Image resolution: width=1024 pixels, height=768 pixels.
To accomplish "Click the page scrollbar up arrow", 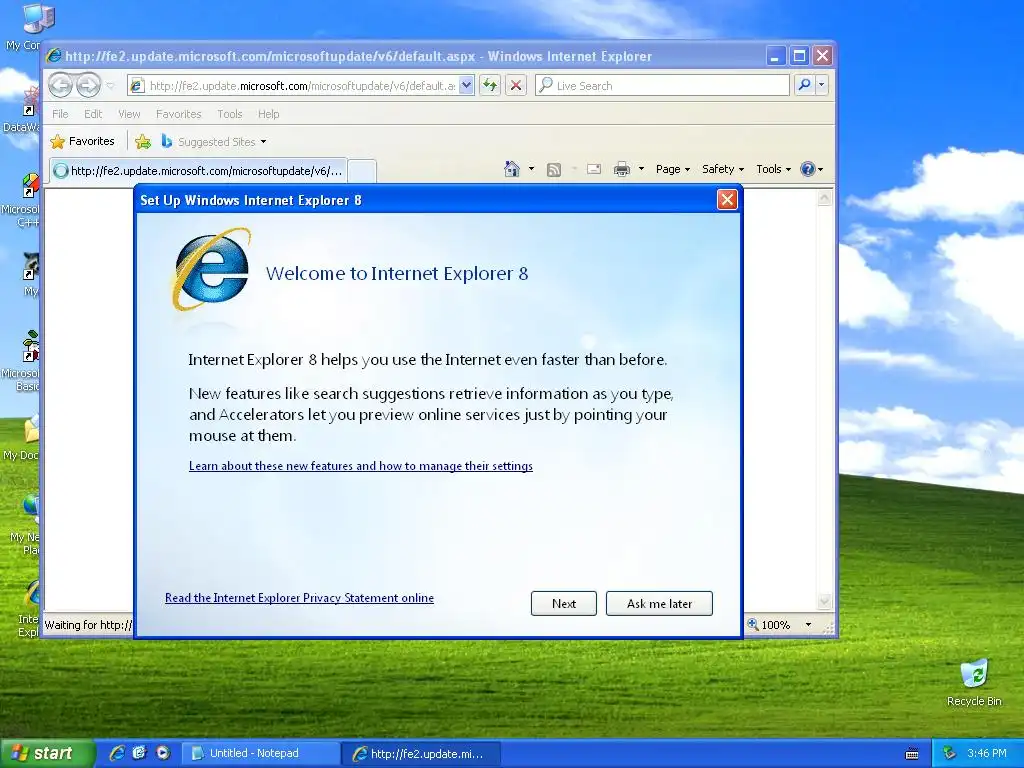I will click(825, 198).
